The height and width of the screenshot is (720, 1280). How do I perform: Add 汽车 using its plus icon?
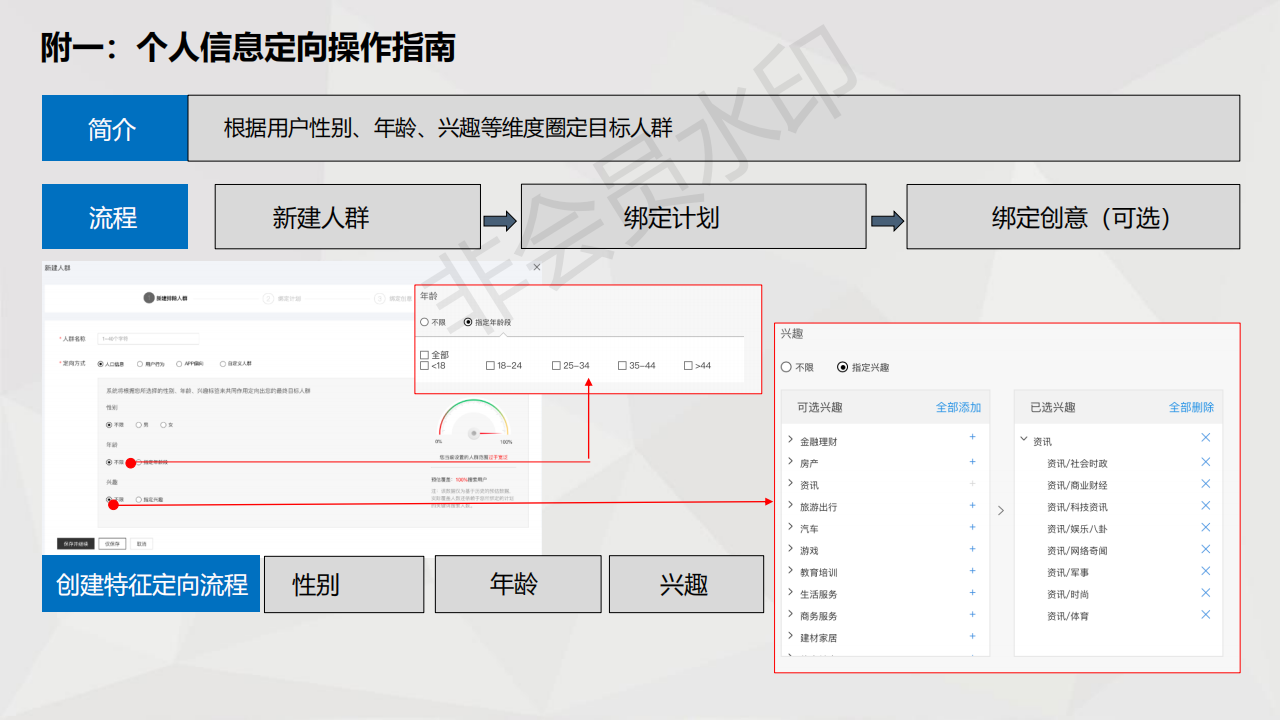tap(972, 527)
